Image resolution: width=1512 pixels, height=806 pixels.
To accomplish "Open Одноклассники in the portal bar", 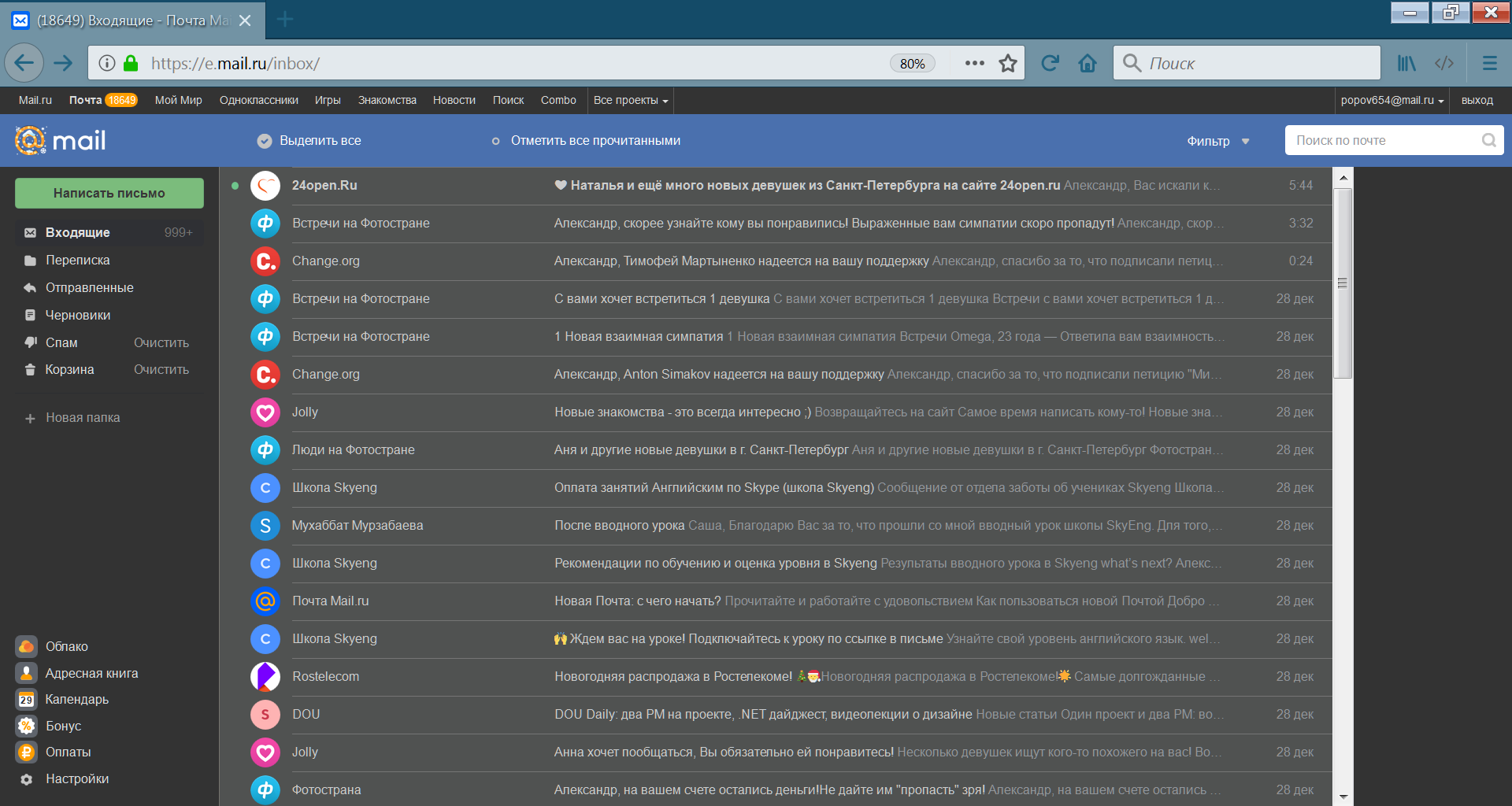I will (259, 100).
